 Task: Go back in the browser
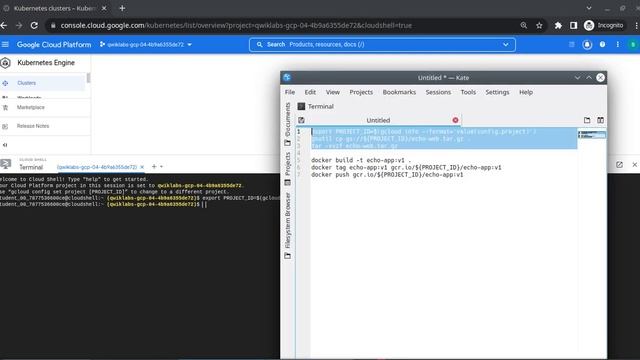(x=4, y=25)
